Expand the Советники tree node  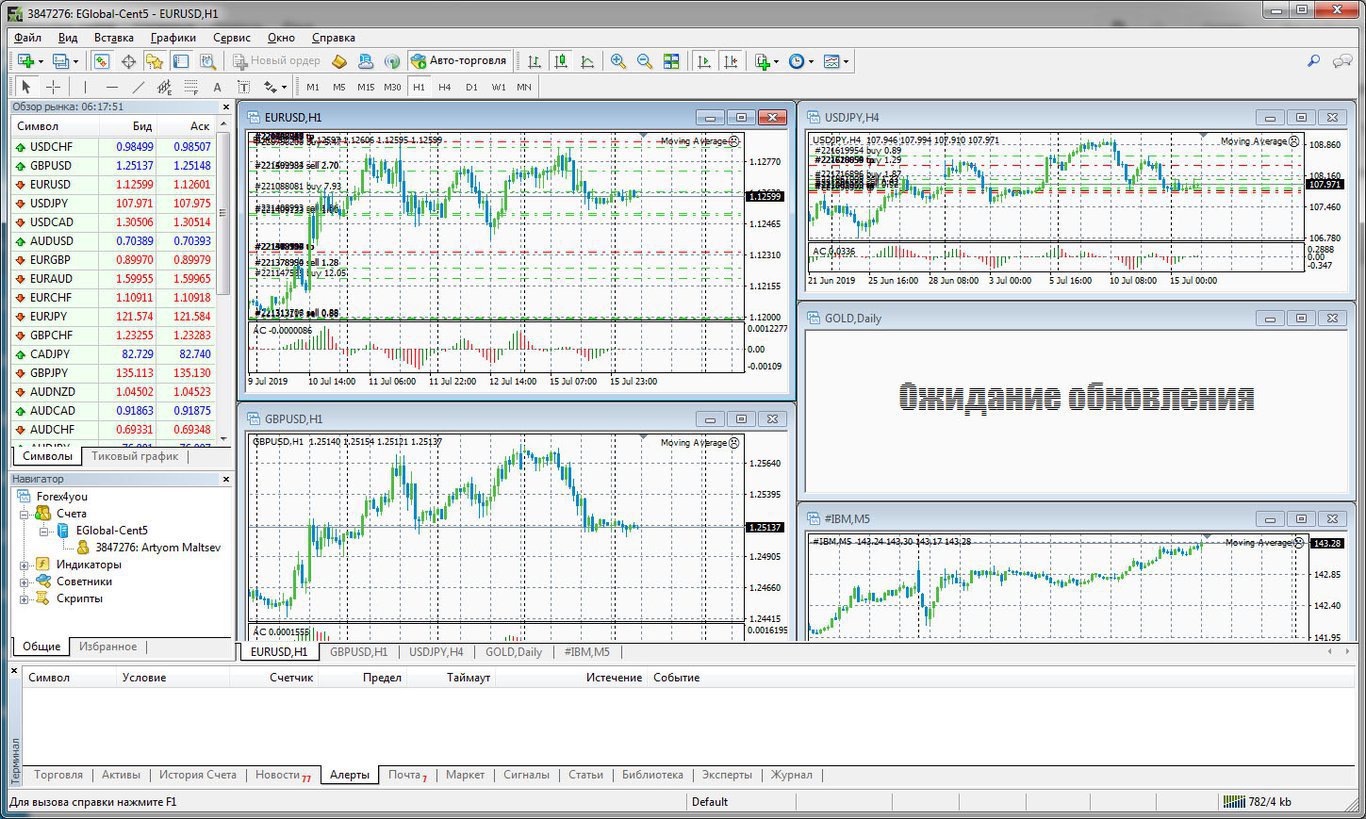[x=24, y=581]
